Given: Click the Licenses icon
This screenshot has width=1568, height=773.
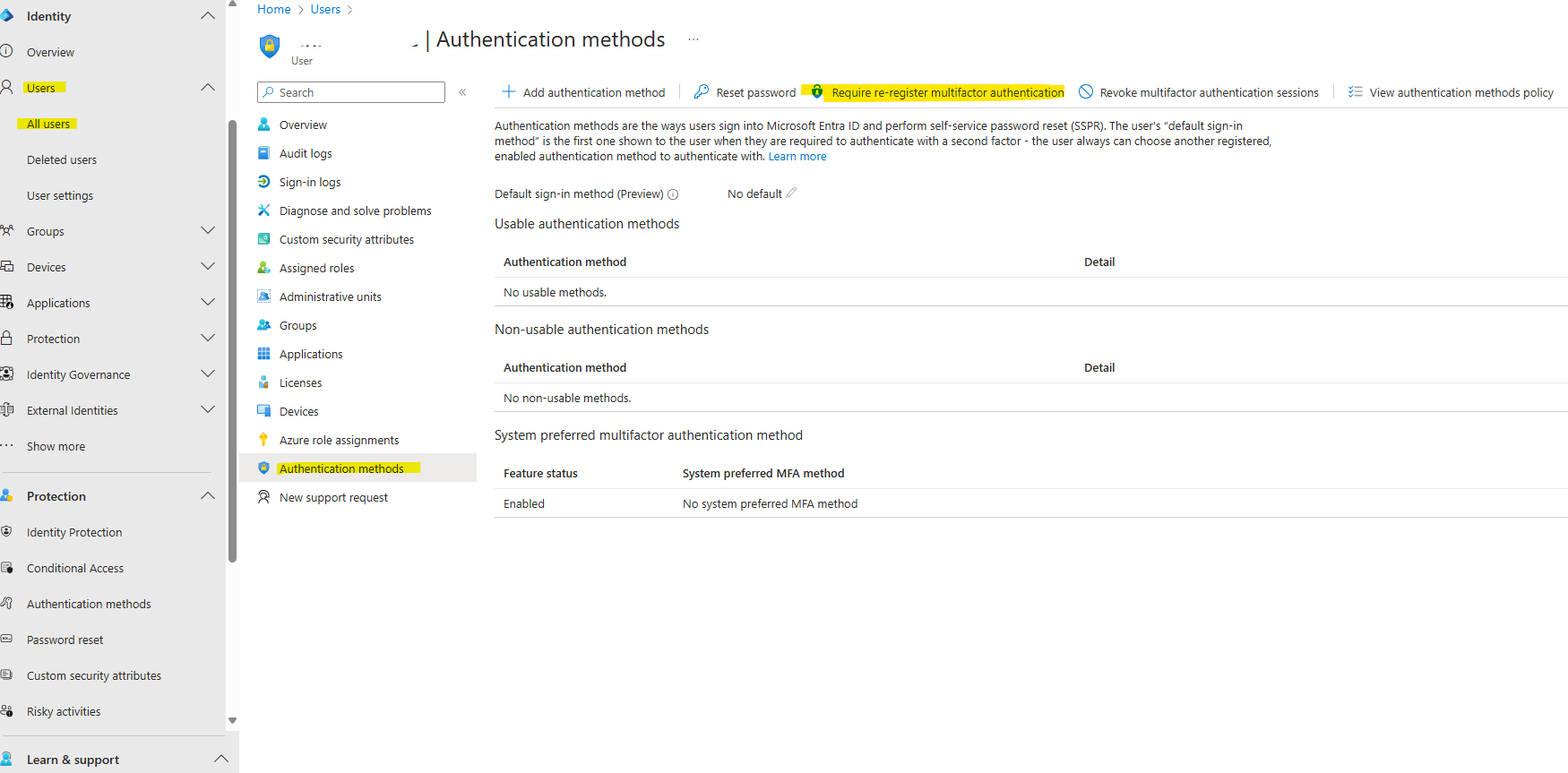Looking at the screenshot, I should (264, 382).
